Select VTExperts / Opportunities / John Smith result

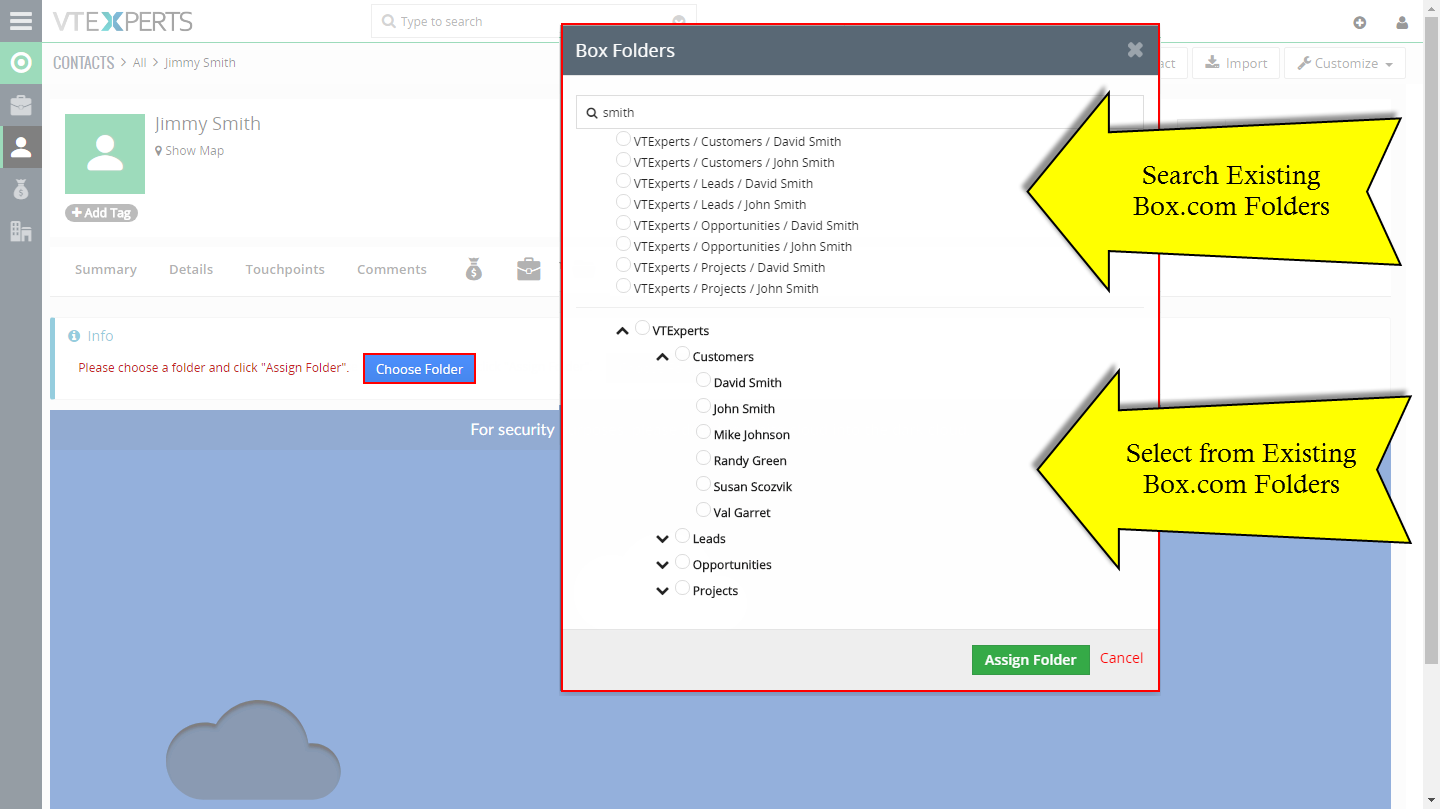click(624, 244)
